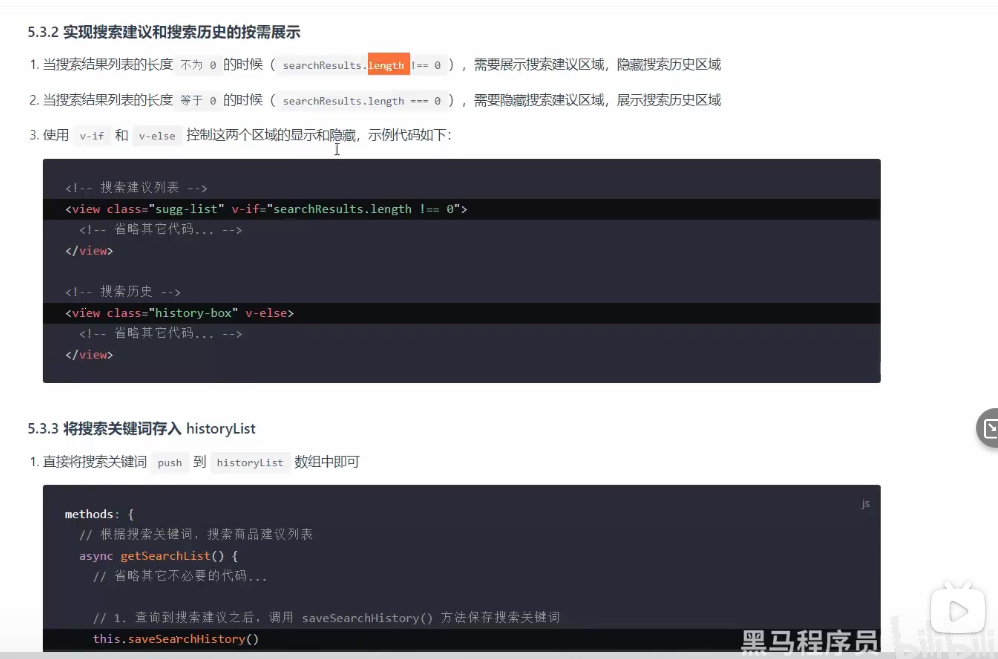Click the code line view class="history-box" v-else

[179, 313]
